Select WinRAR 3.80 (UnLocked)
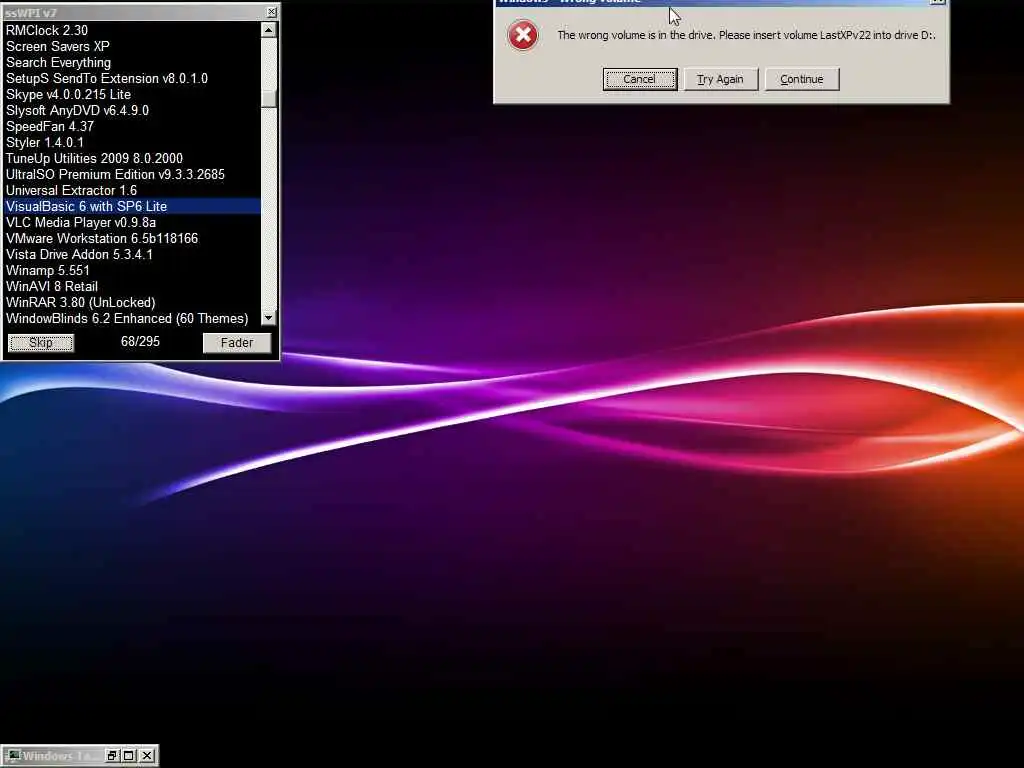Image resolution: width=1024 pixels, height=768 pixels. coord(133,302)
